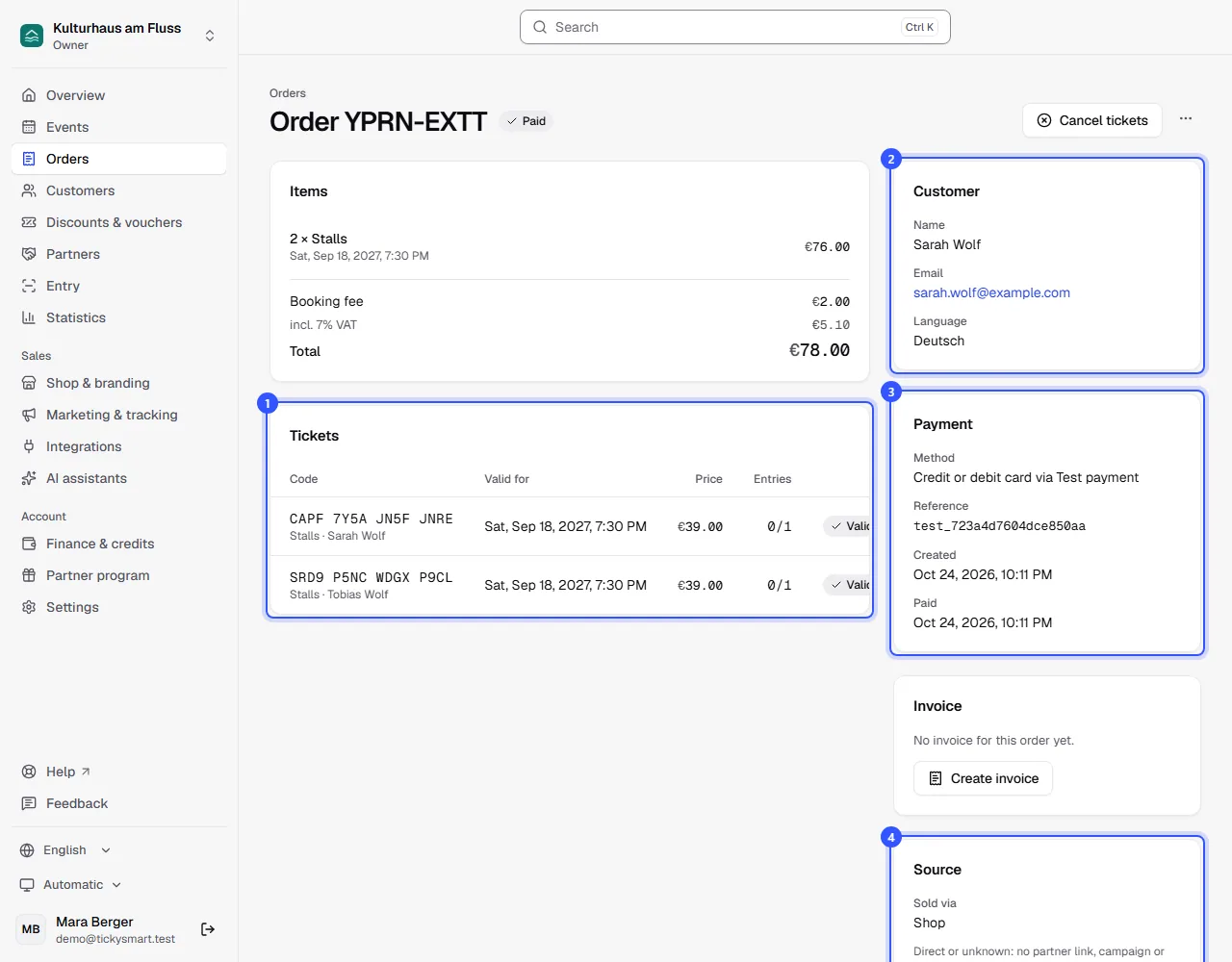The width and height of the screenshot is (1232, 962).
Task: Click the Cancel tickets button
Action: click(x=1092, y=120)
